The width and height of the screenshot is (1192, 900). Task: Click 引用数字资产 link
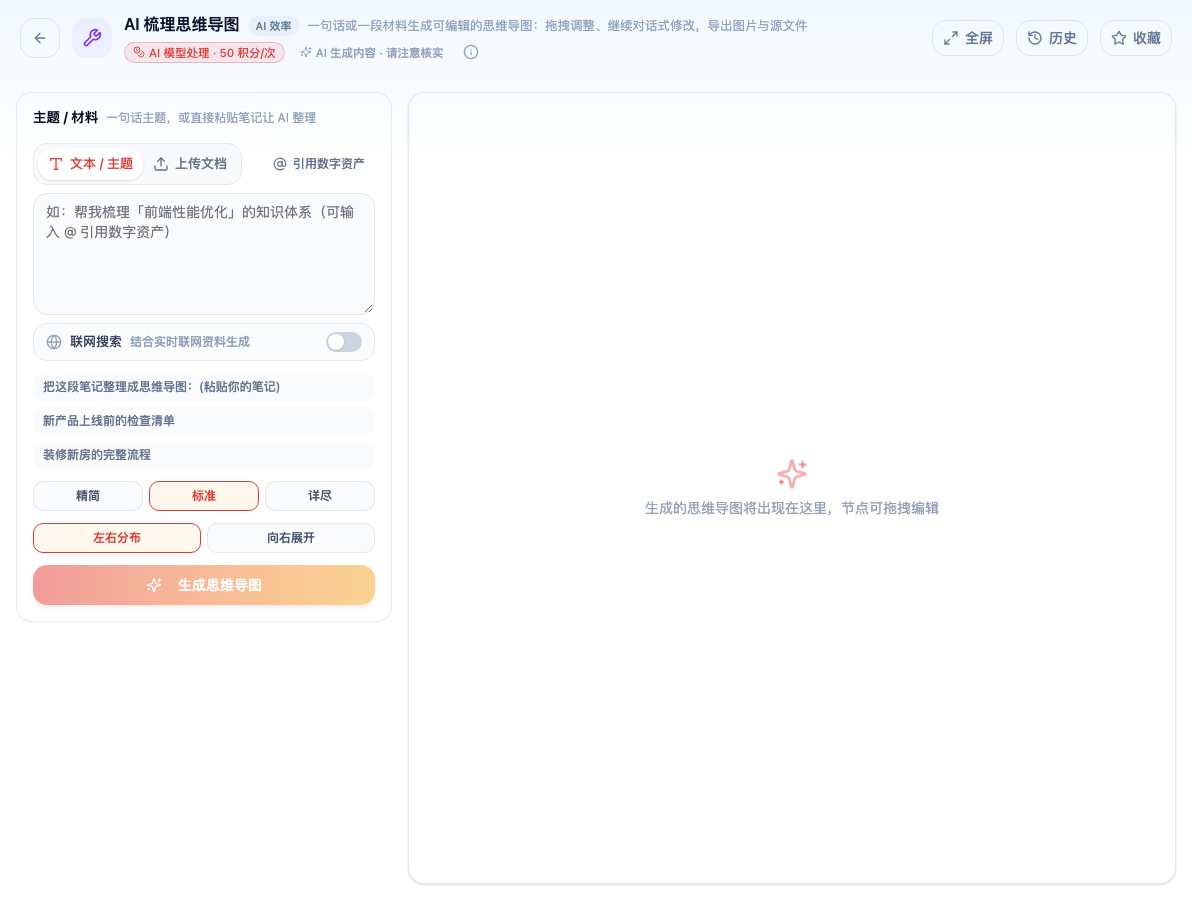point(319,163)
